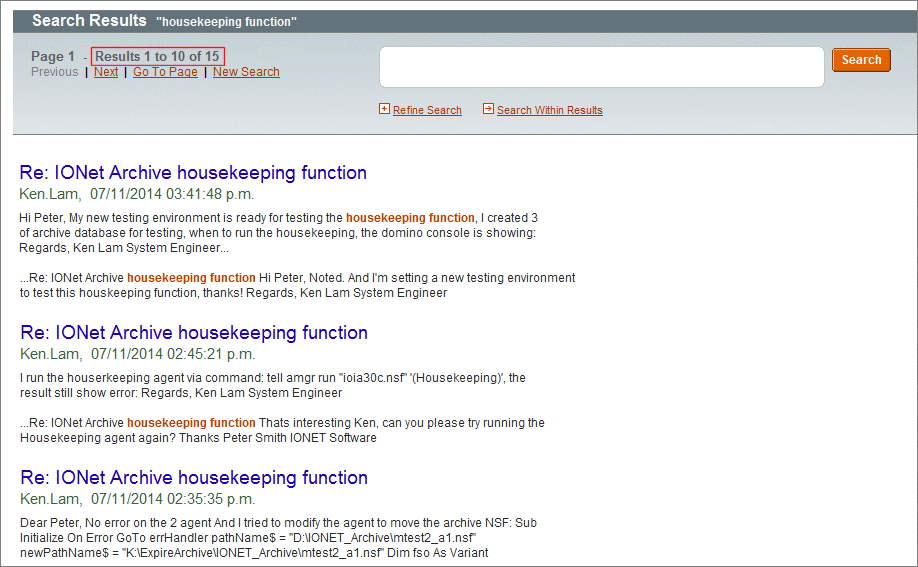918x567 pixels.
Task: Click the Results 1 to 10 of 15 text
Action: pos(157,56)
